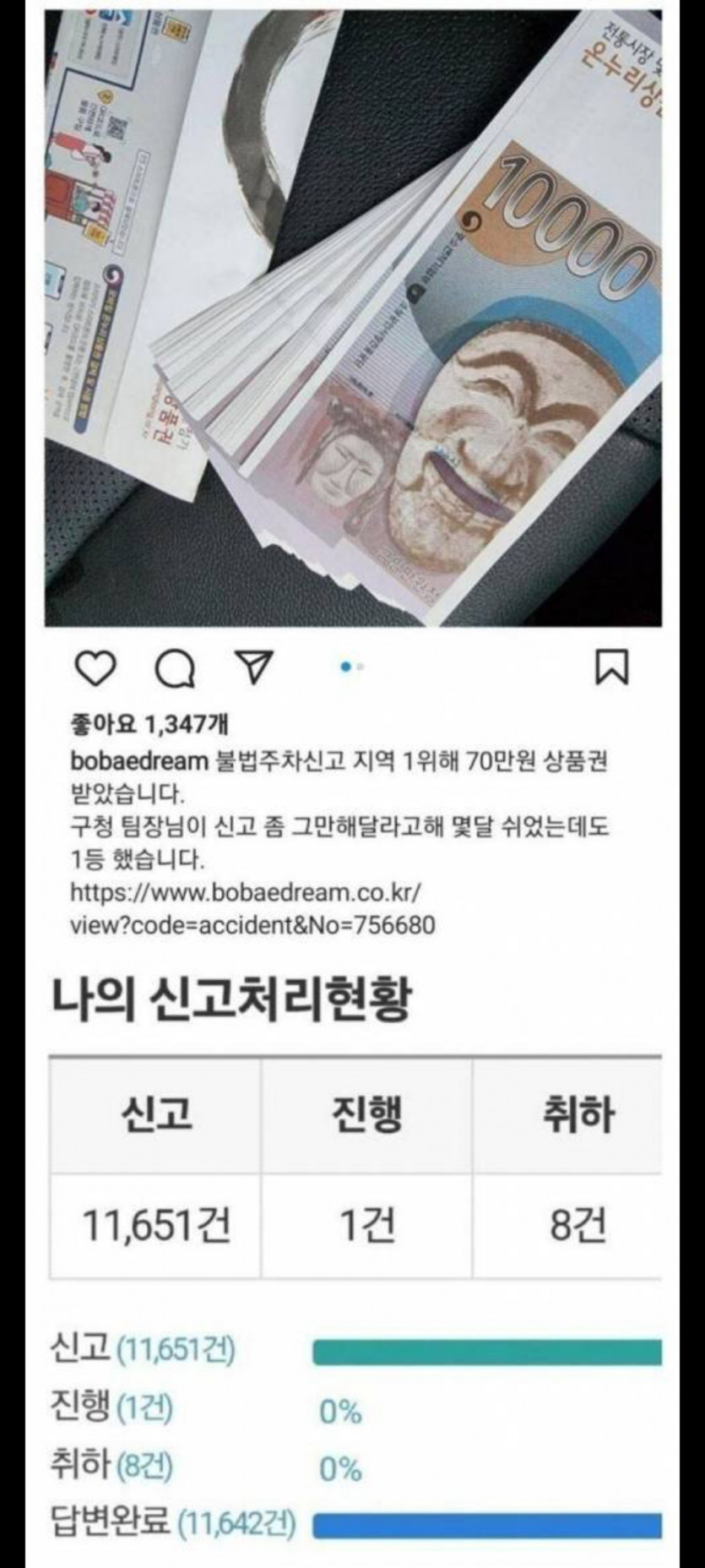Select the 진행 column header
This screenshot has height=1568, width=705.
point(366,1115)
